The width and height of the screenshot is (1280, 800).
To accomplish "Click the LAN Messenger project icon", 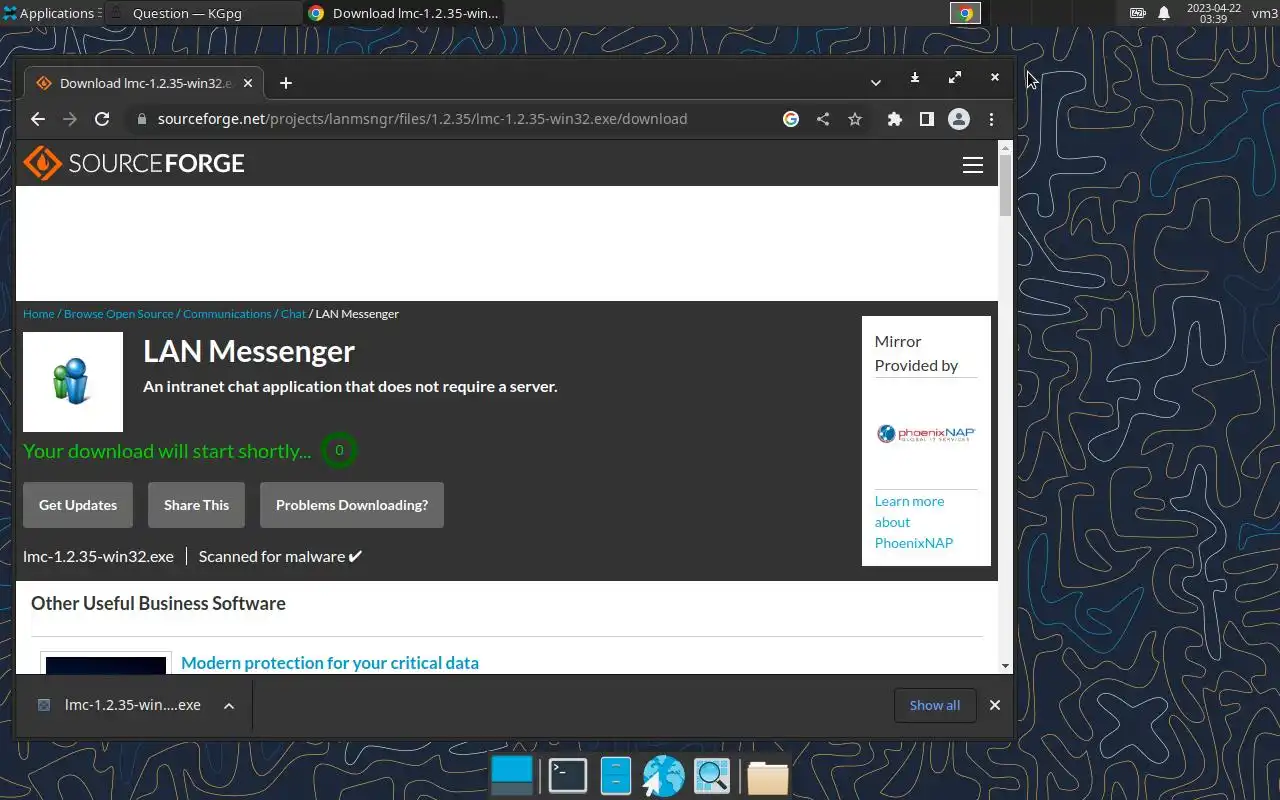I will coord(73,382).
